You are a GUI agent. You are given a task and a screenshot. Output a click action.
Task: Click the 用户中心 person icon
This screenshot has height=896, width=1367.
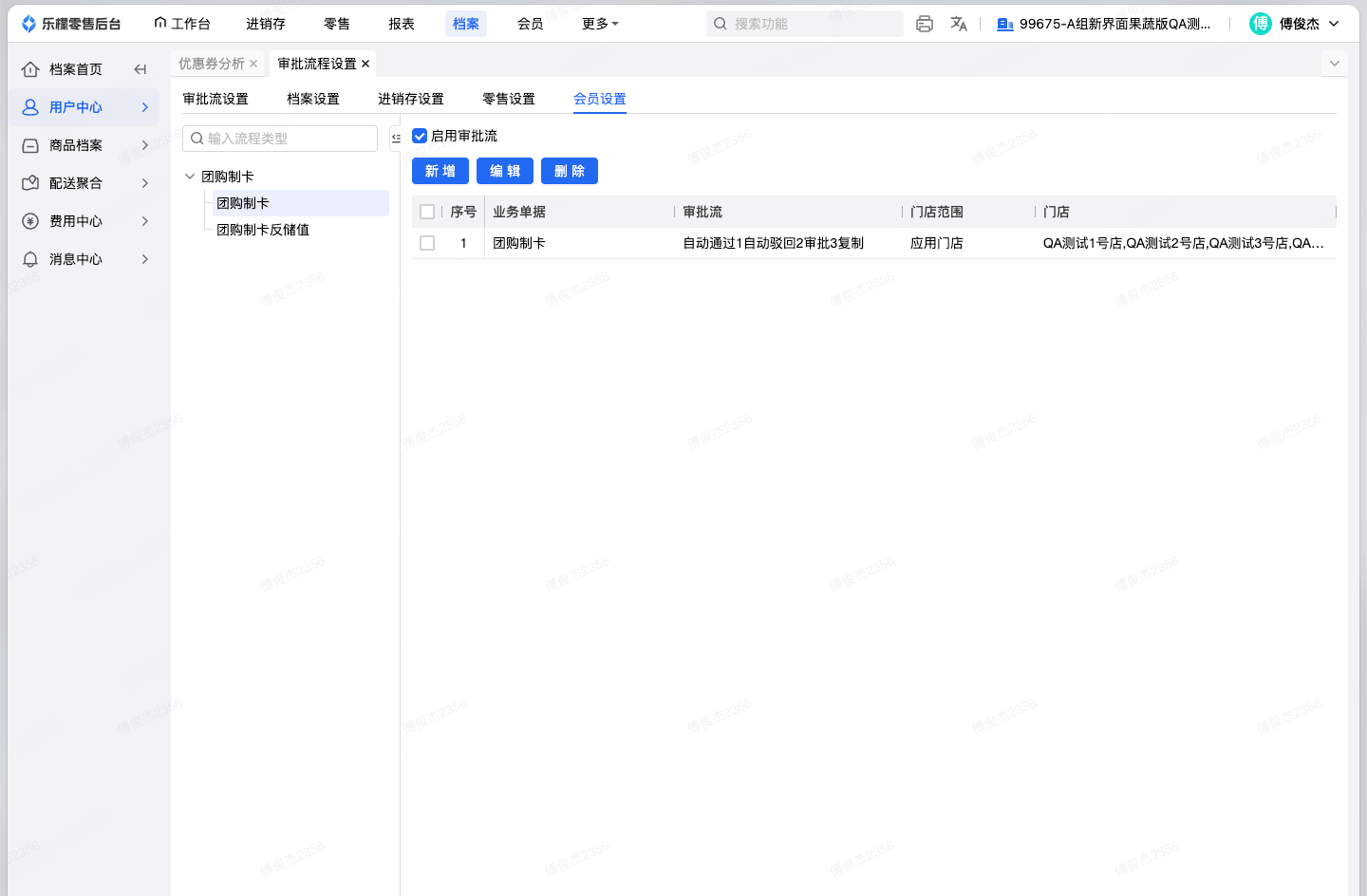coord(30,107)
